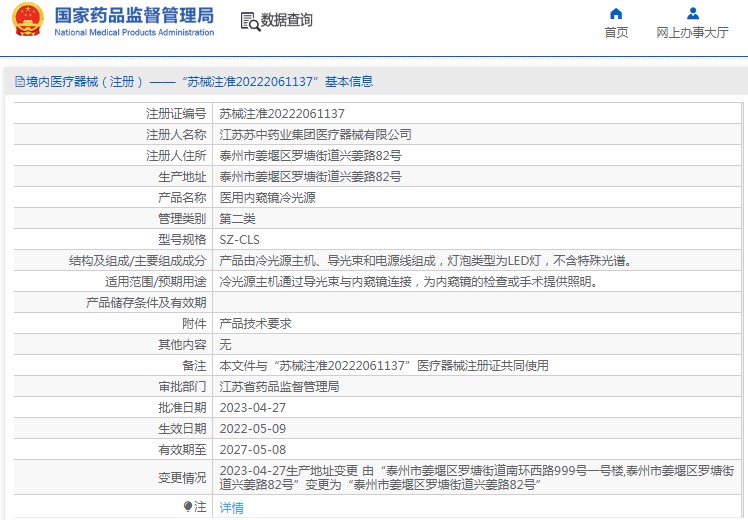Click the national emblem logo

click(x=28, y=20)
